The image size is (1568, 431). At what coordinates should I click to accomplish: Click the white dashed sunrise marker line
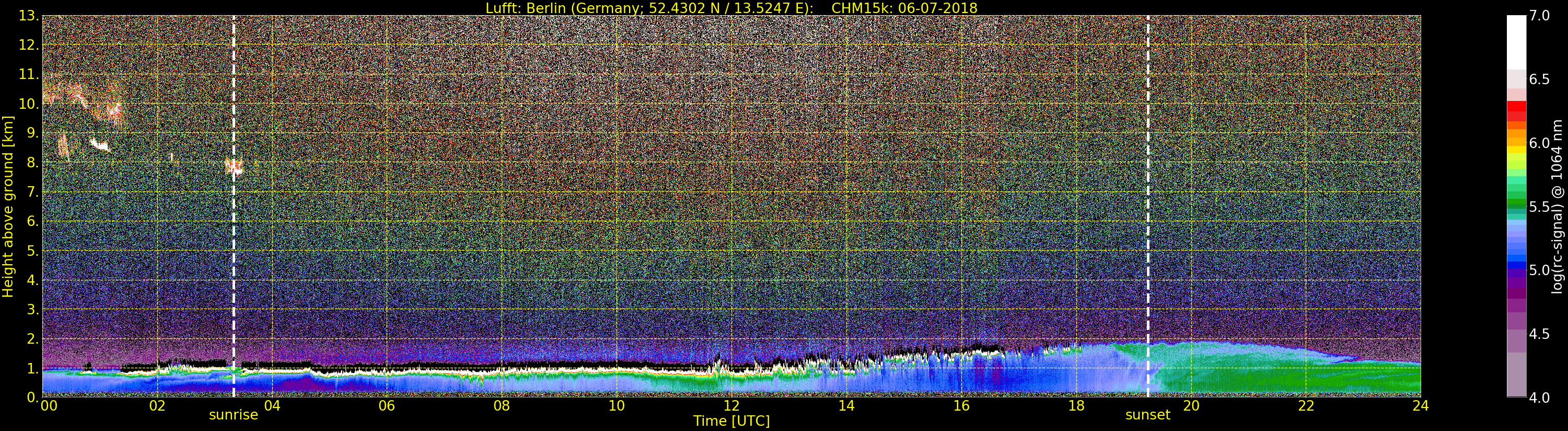(234, 206)
